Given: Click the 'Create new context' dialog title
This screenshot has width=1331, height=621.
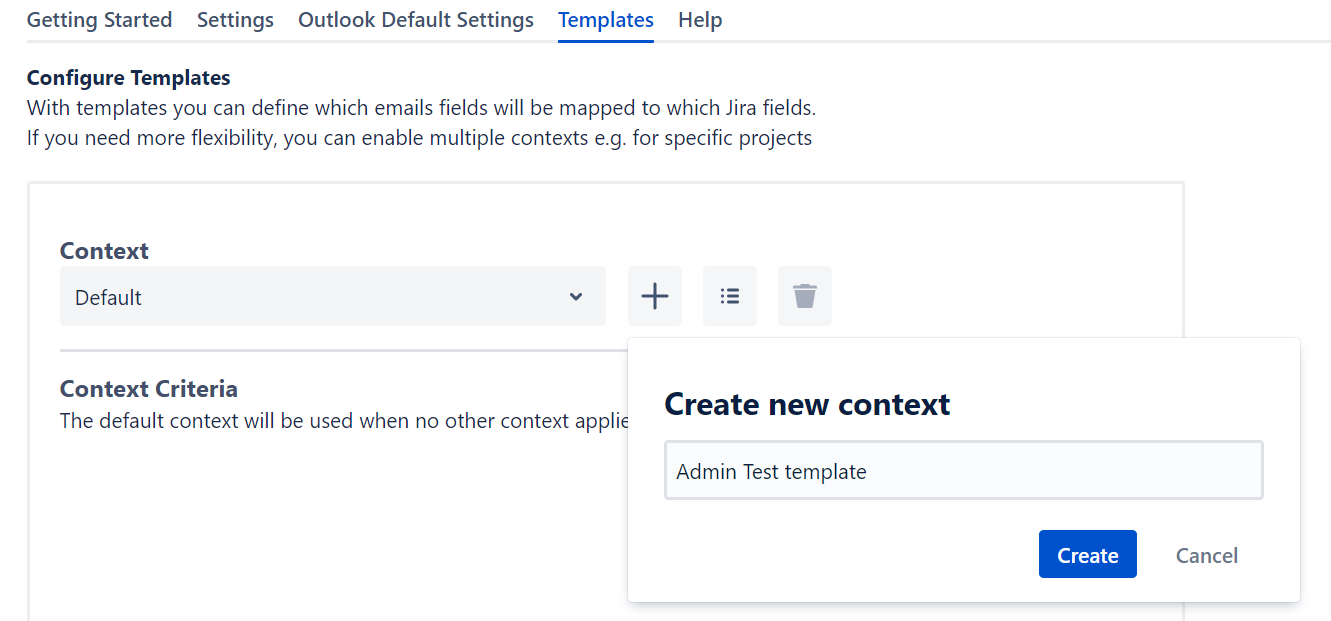Looking at the screenshot, I should (x=807, y=404).
